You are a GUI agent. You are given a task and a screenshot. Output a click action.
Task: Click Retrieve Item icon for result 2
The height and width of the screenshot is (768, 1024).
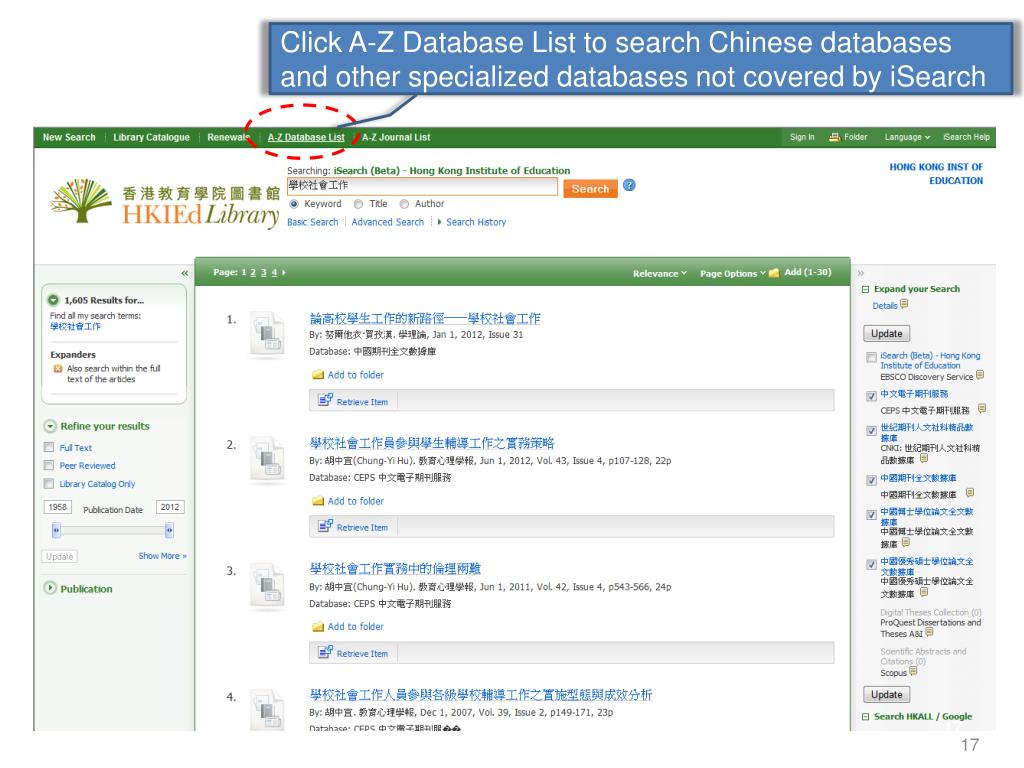tap(325, 526)
